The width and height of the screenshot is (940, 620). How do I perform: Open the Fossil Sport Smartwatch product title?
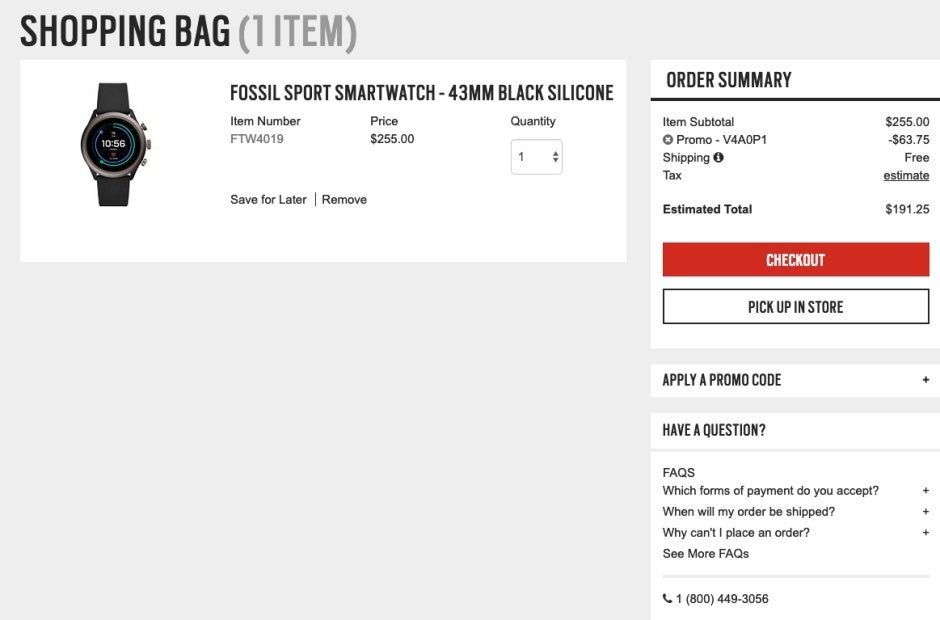point(421,93)
